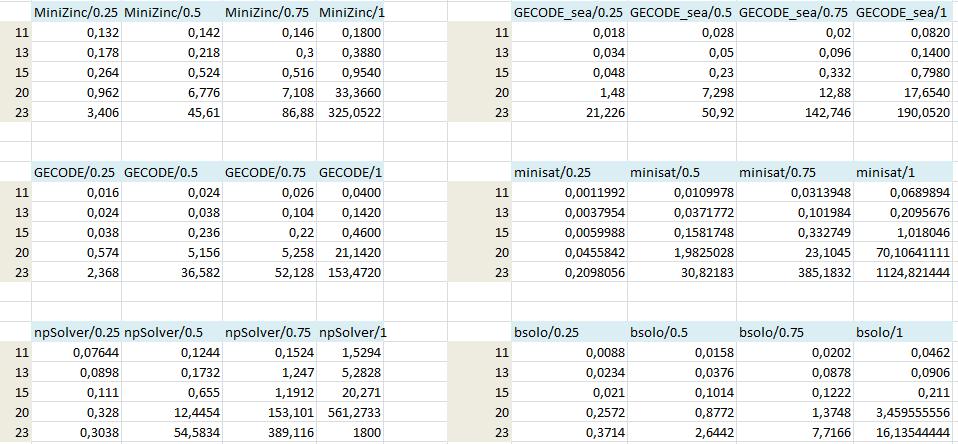The height and width of the screenshot is (444, 958).
Task: Select the npSolver/0.5 header cell
Action: coord(172,333)
